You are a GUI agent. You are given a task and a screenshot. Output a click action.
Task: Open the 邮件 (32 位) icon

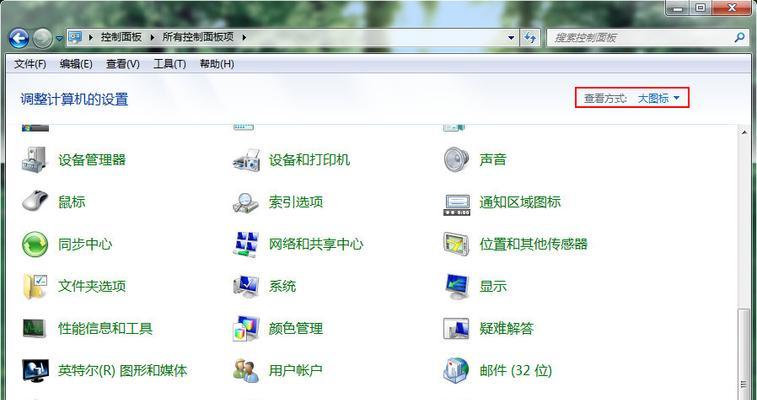[x=456, y=371]
